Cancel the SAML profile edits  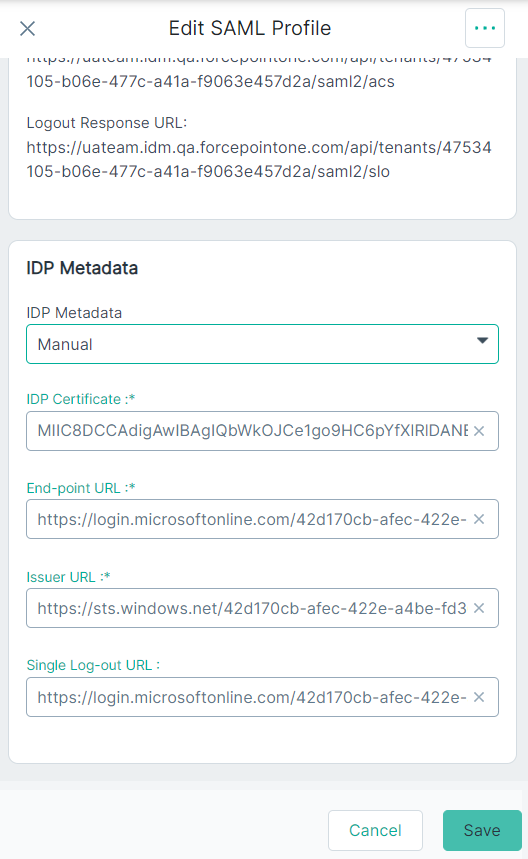click(375, 831)
